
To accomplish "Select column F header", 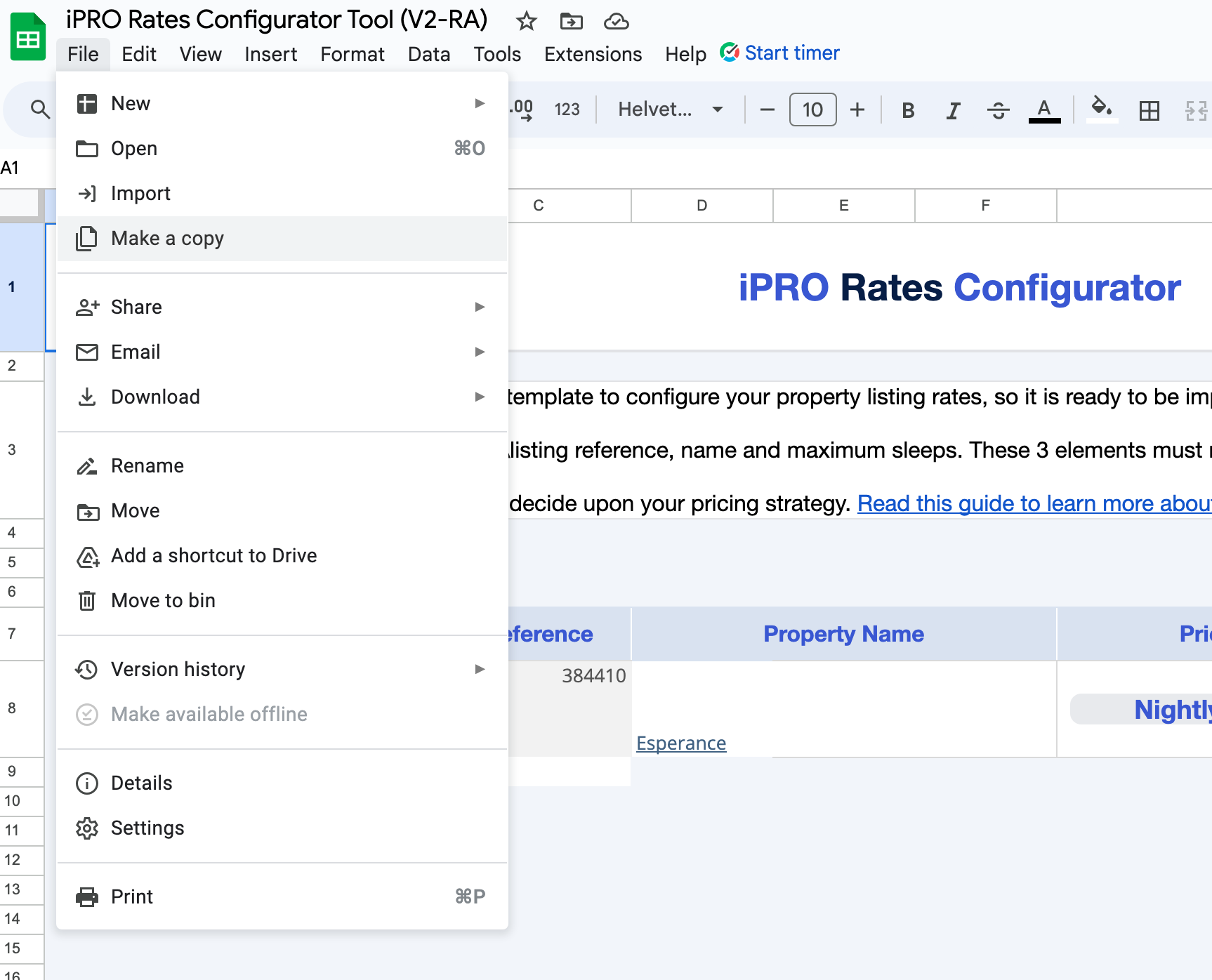I will pos(985,206).
